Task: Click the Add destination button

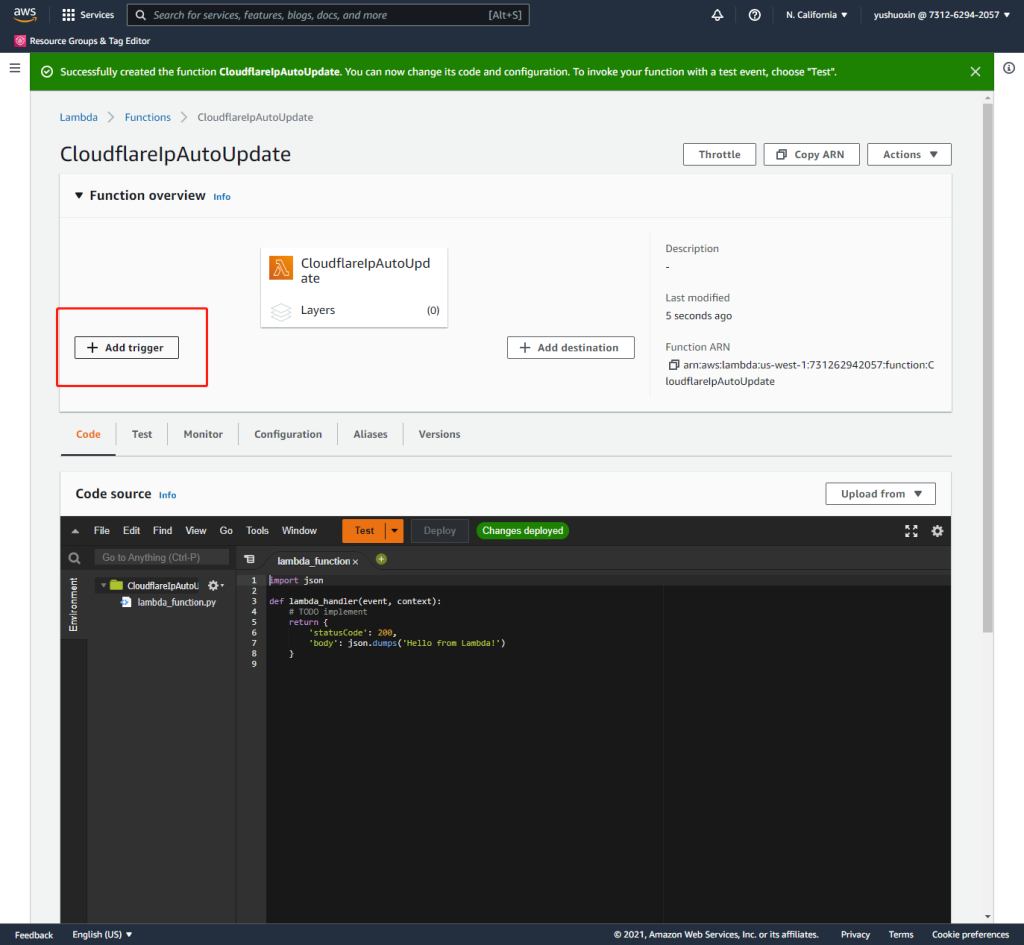Action: click(570, 348)
